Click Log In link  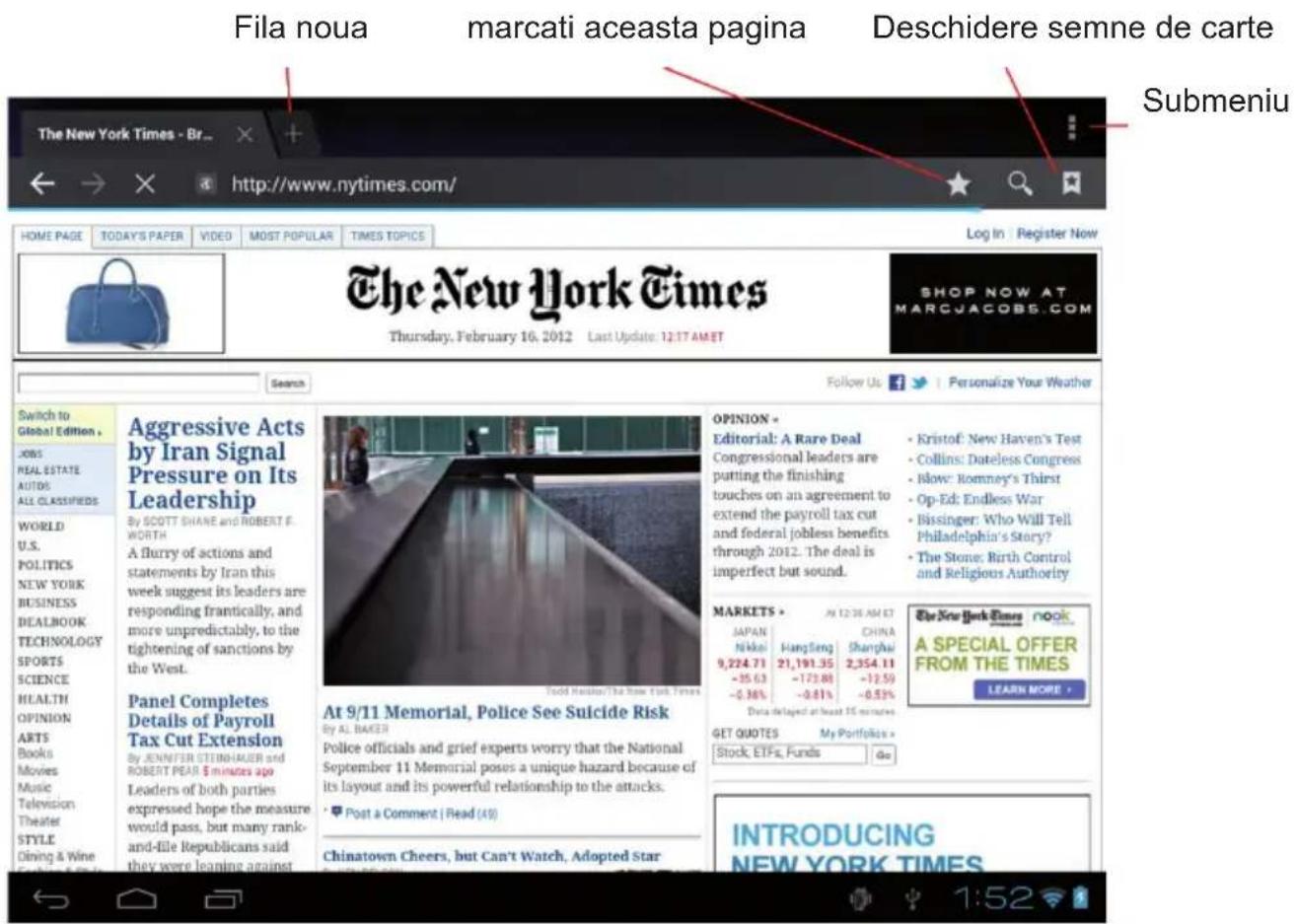(x=984, y=234)
